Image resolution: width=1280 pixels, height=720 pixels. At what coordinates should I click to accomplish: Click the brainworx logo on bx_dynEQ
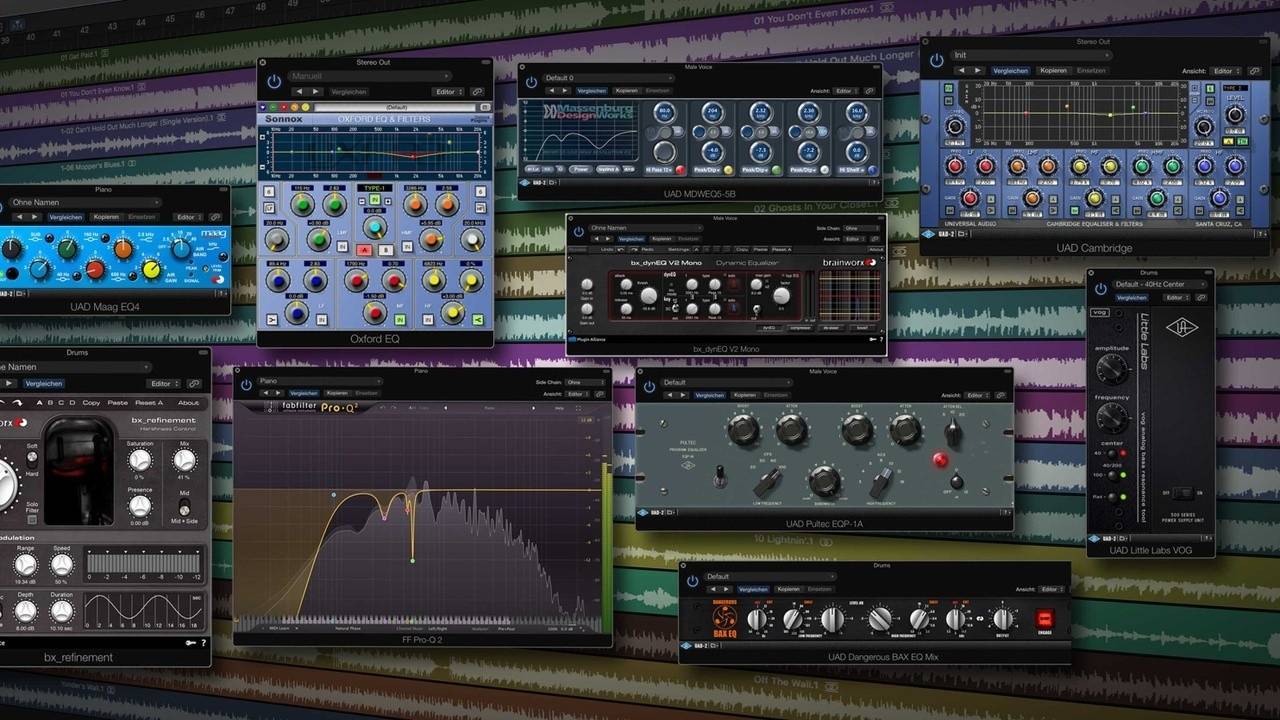pos(848,263)
